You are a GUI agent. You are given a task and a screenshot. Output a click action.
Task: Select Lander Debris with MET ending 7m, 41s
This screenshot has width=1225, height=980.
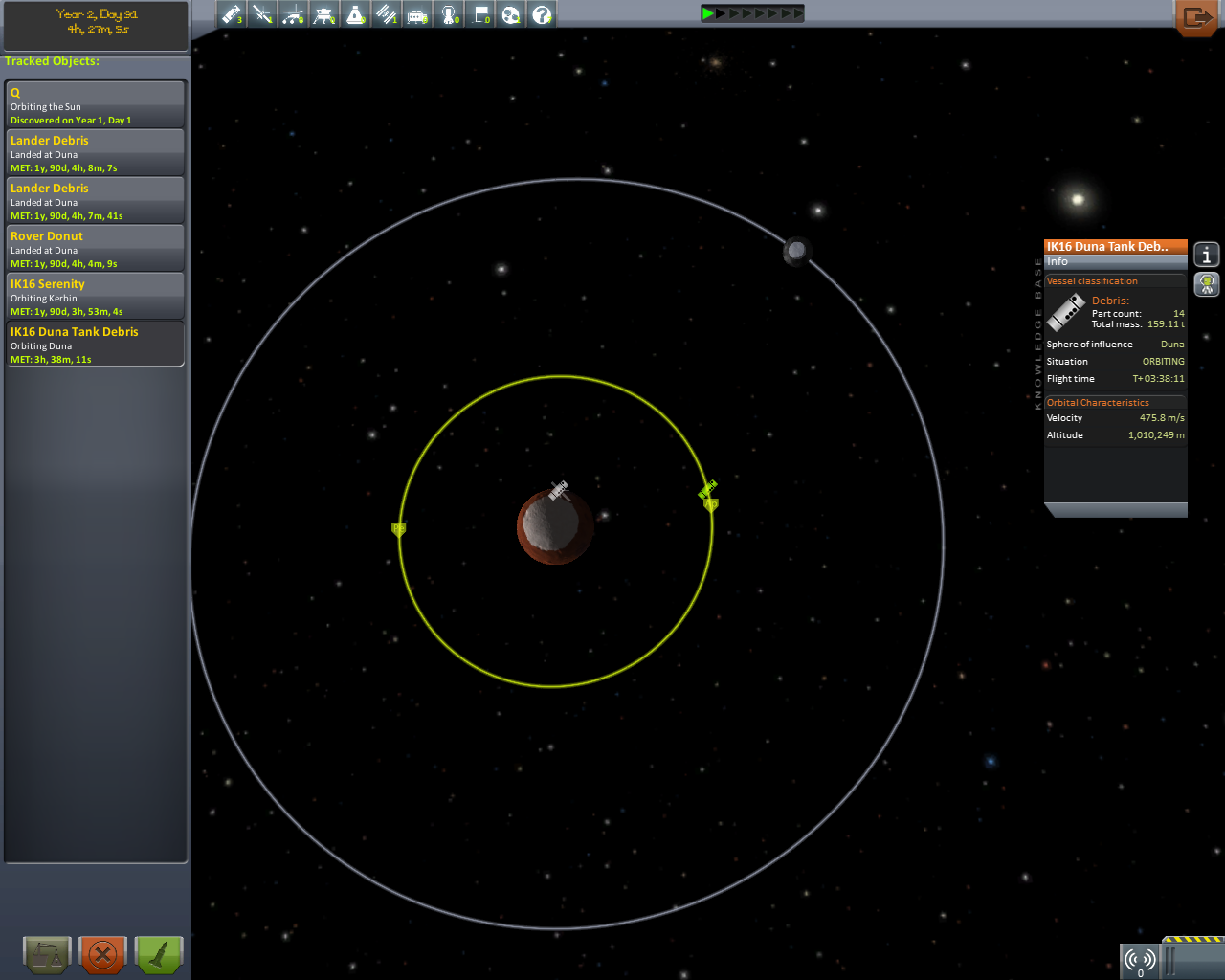click(x=95, y=200)
